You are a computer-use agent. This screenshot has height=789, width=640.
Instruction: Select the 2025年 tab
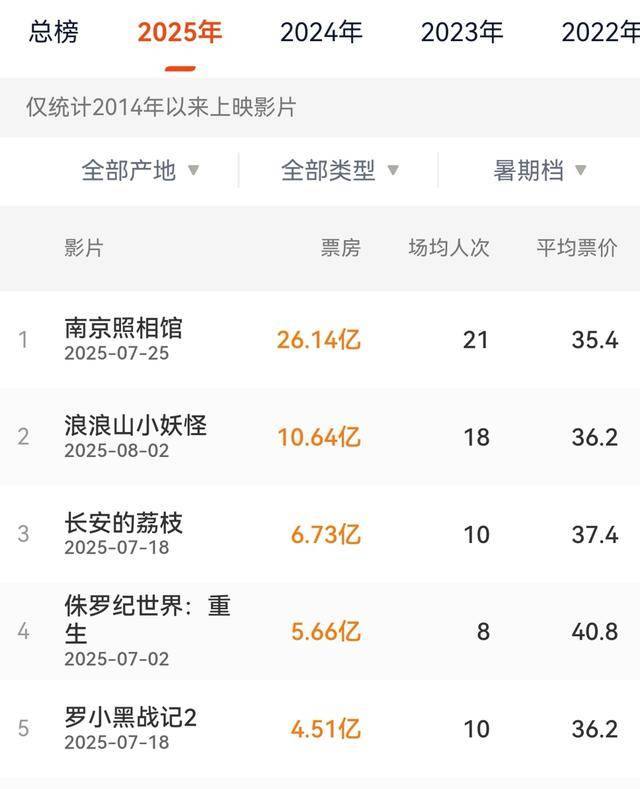tap(180, 32)
